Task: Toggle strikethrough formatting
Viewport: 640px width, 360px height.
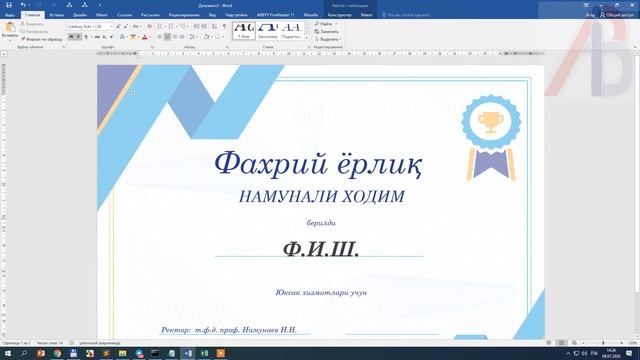Action: tap(97, 37)
